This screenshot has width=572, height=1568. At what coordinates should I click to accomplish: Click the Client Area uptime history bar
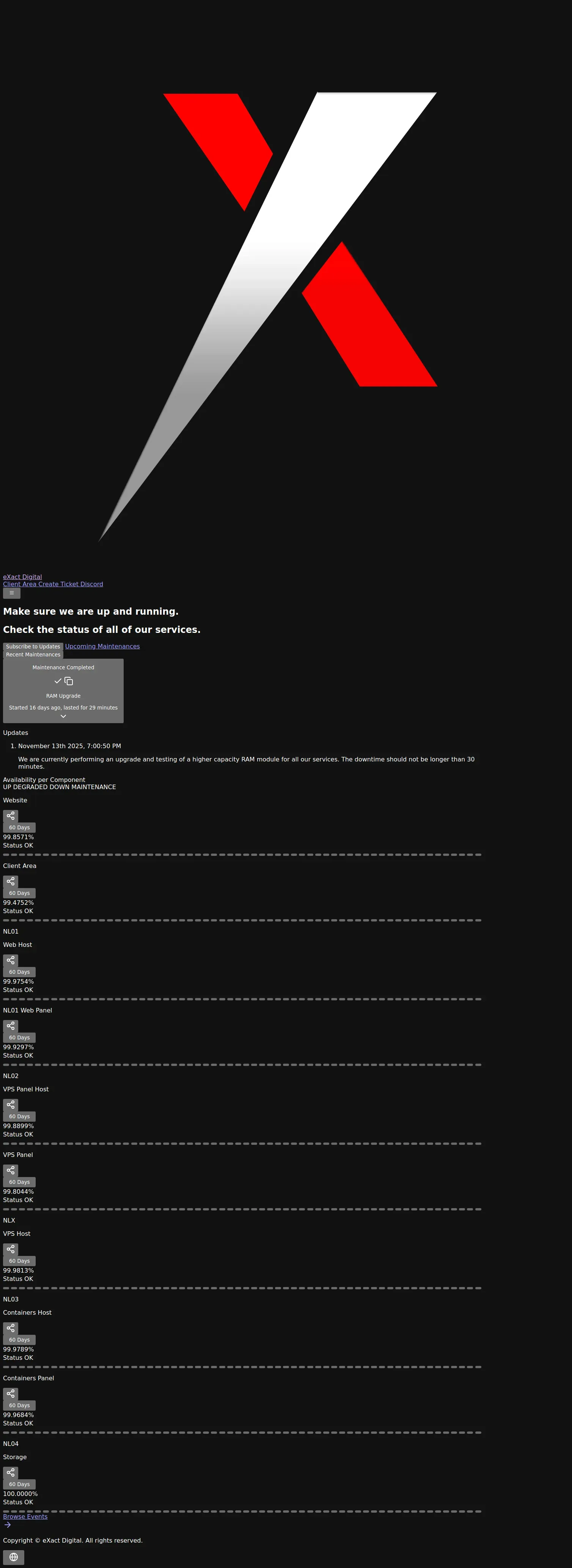242,920
